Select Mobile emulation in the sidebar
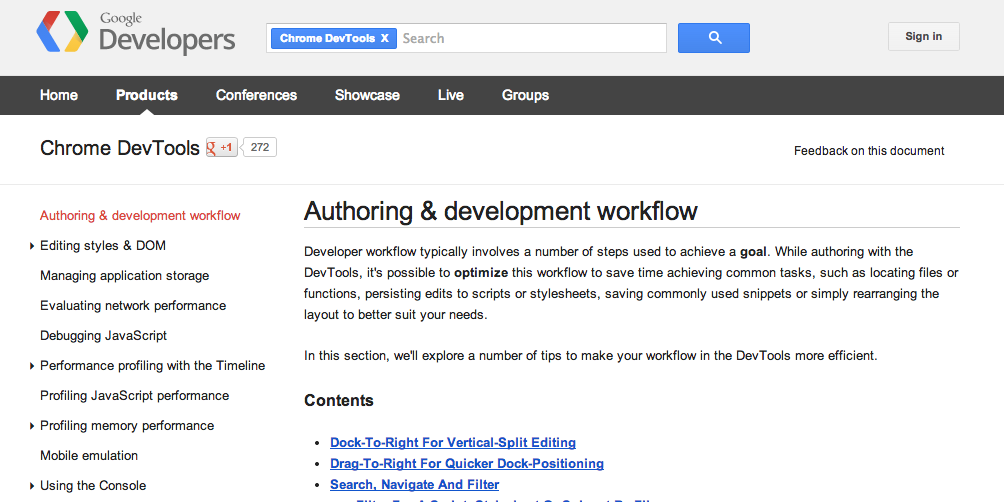1004x502 pixels. pos(89,455)
